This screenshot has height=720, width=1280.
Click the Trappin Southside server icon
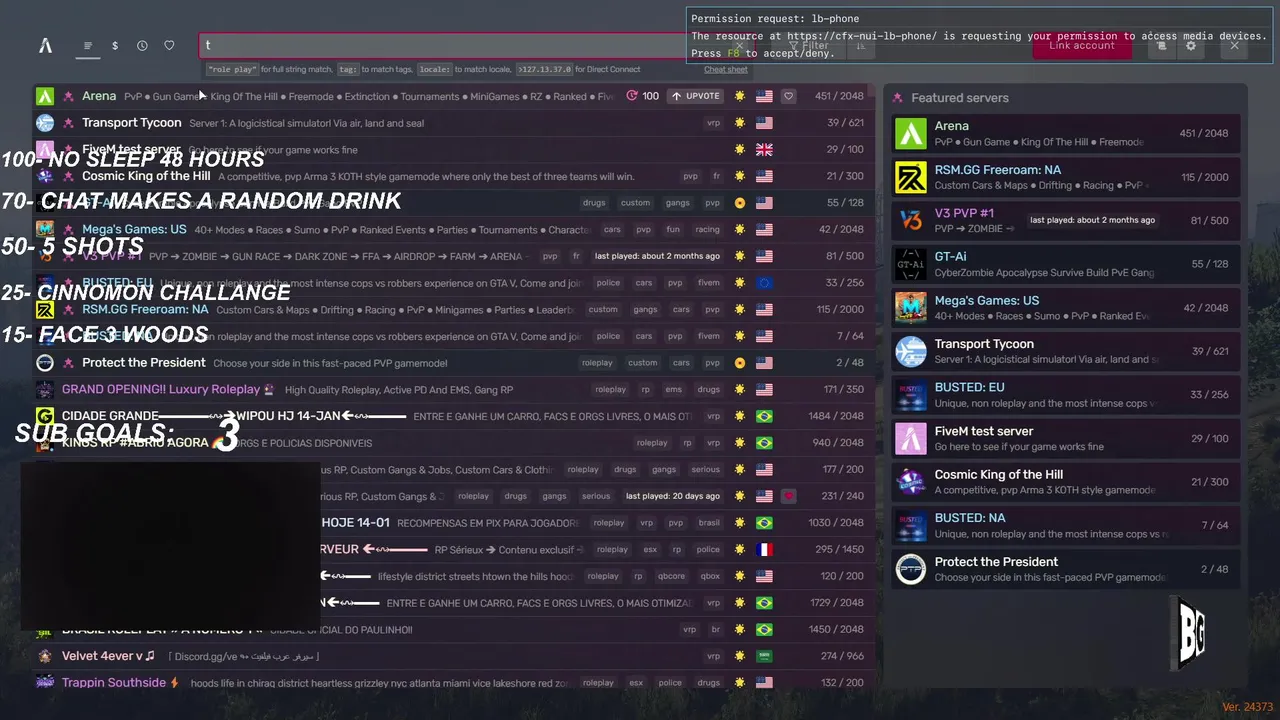(x=45, y=683)
